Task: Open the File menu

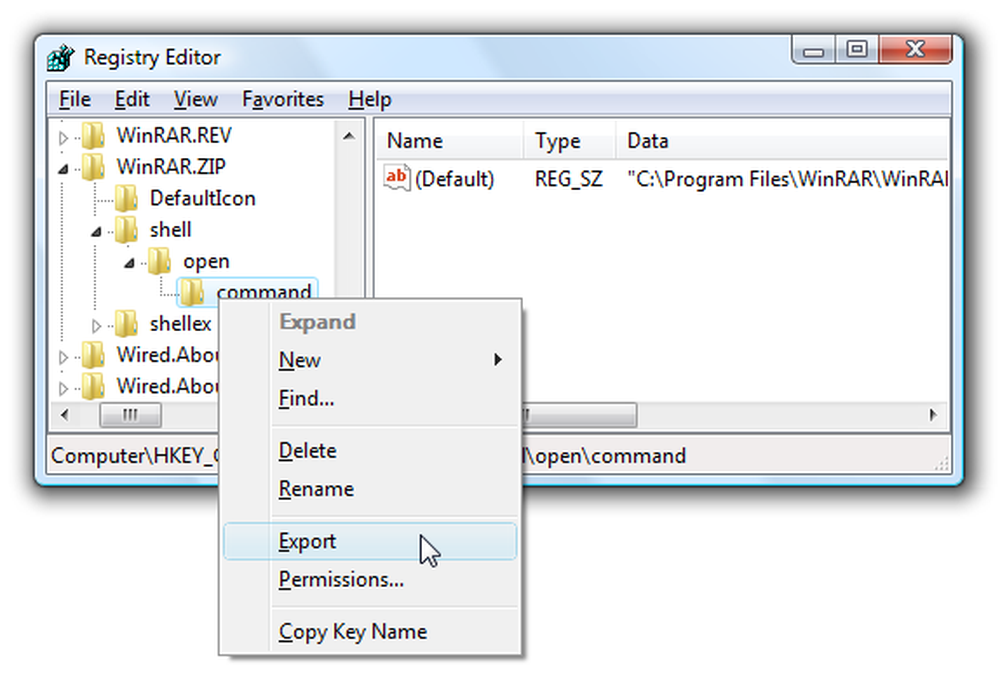Action: (75, 99)
